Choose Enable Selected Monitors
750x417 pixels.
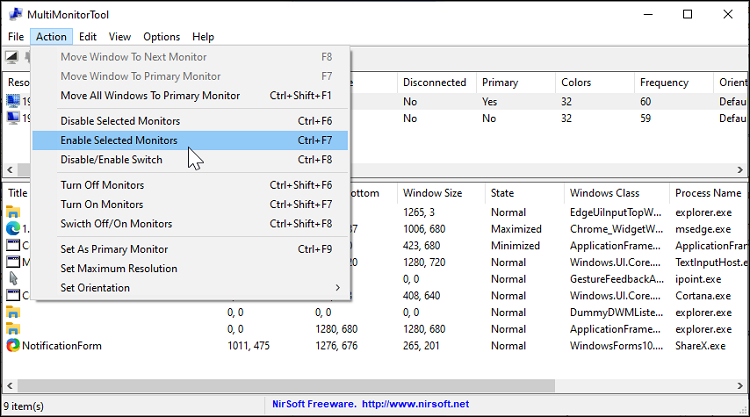click(x=119, y=140)
